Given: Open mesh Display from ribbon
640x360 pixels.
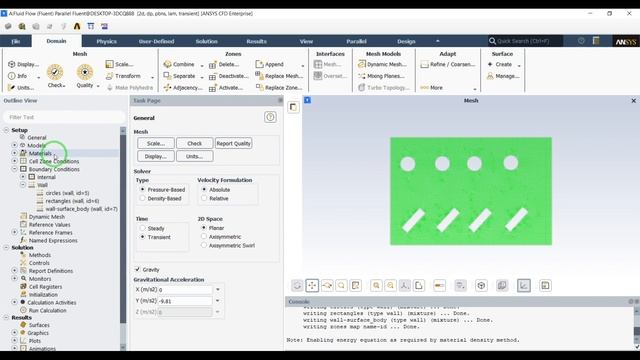Looking at the screenshot, I should [x=23, y=64].
